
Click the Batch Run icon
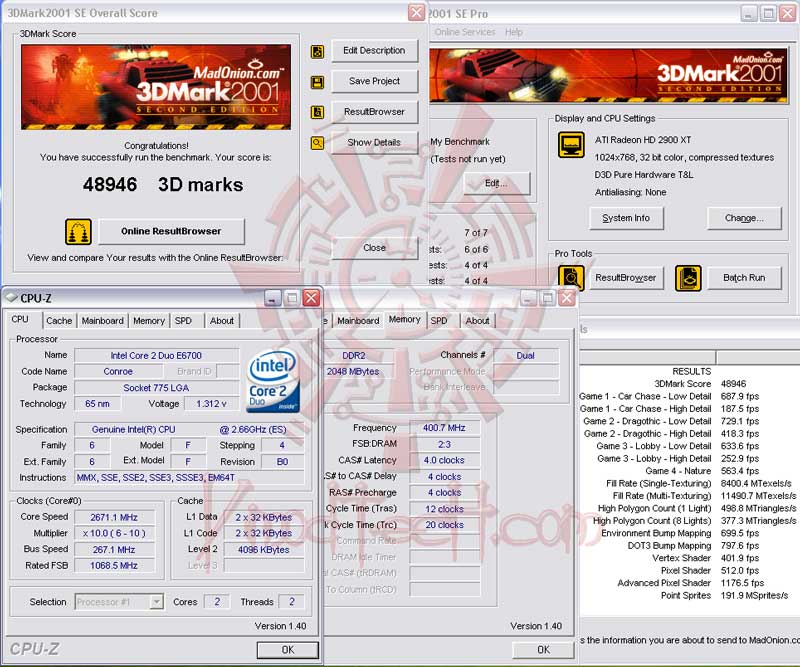pyautogui.click(x=688, y=278)
